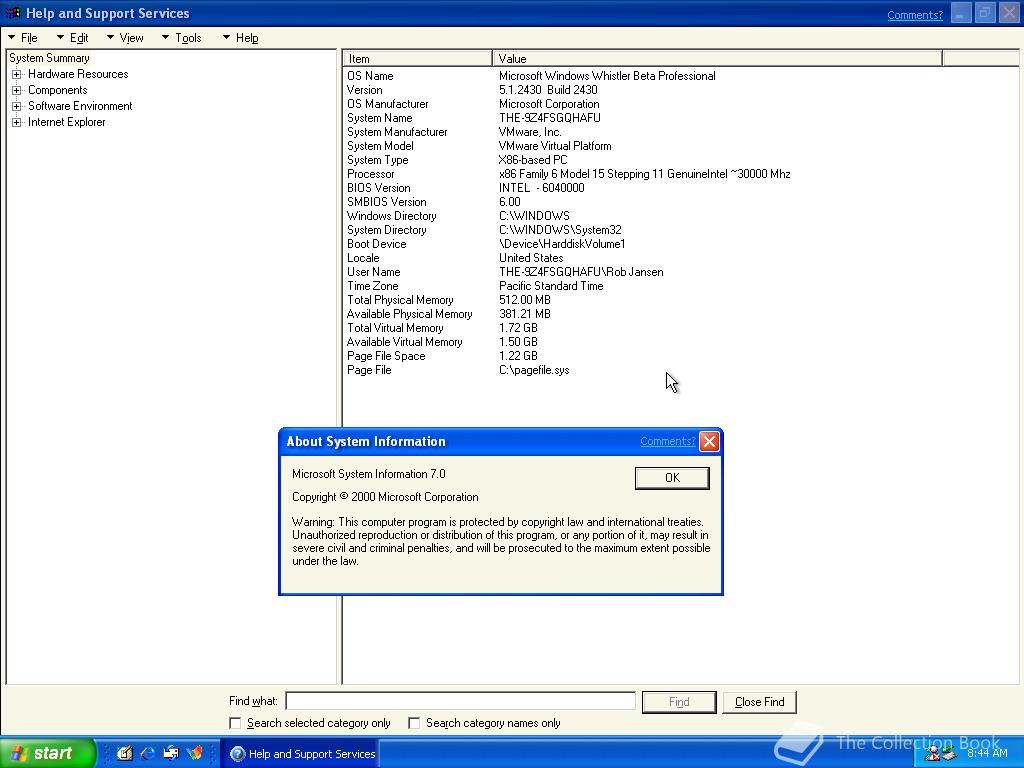
Task: Click the taskbar clock 8:44 AM
Action: pyautogui.click(x=987, y=754)
